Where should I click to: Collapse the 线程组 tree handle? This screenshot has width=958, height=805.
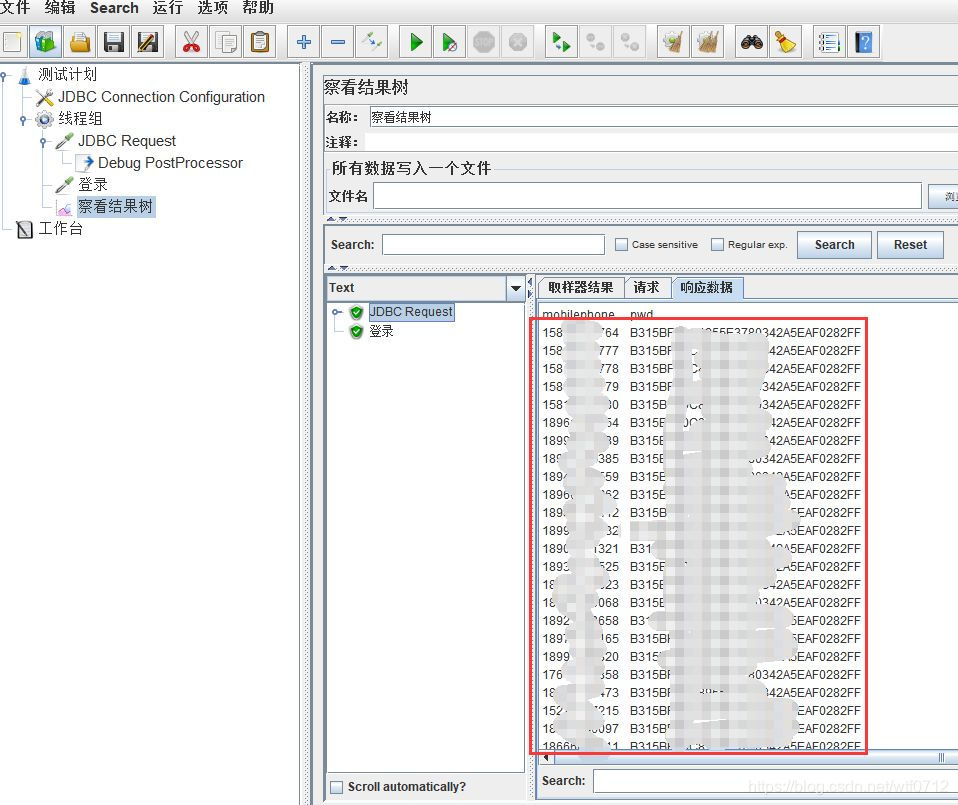click(23, 120)
